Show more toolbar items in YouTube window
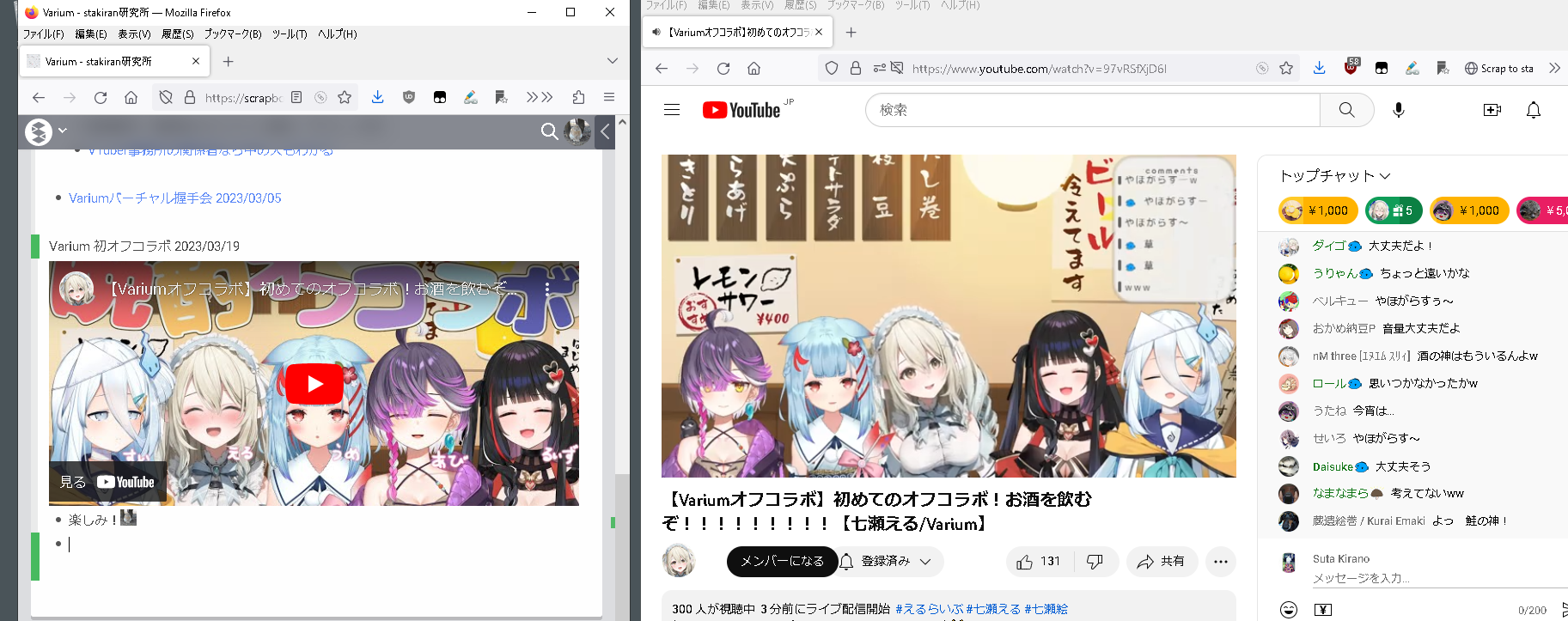 pos(1554,69)
